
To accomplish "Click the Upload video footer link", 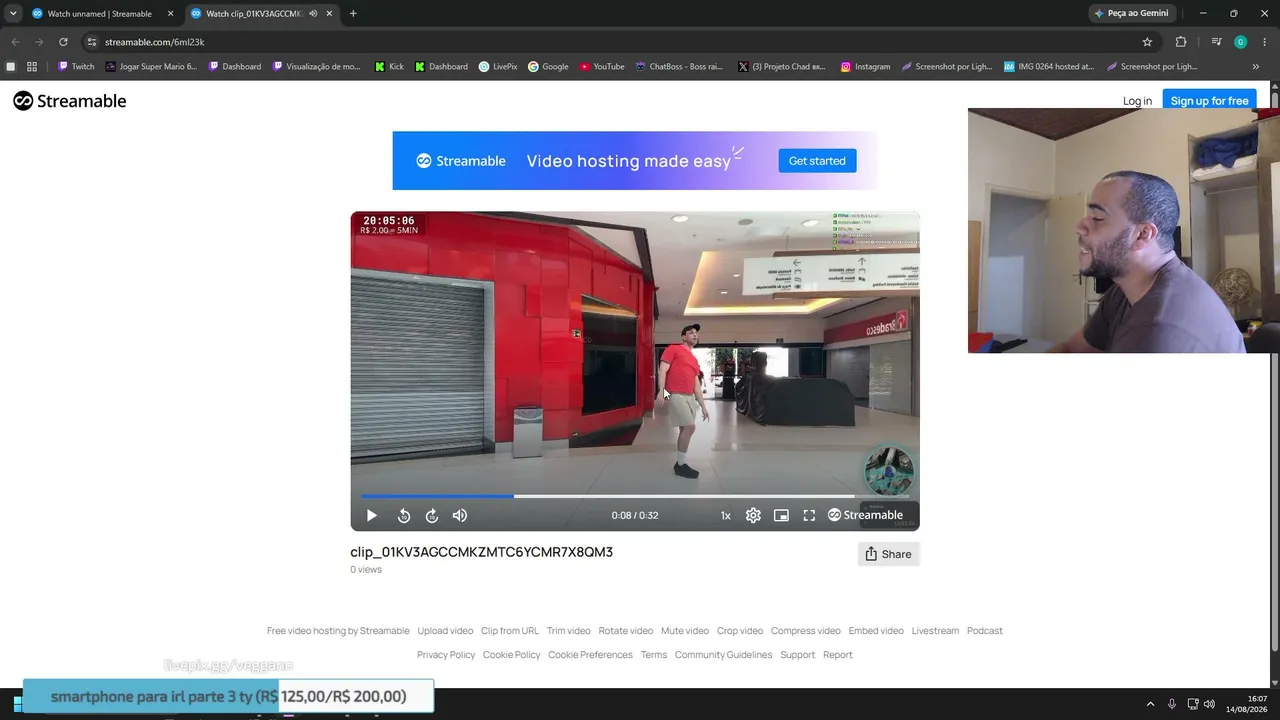I will [x=445, y=631].
